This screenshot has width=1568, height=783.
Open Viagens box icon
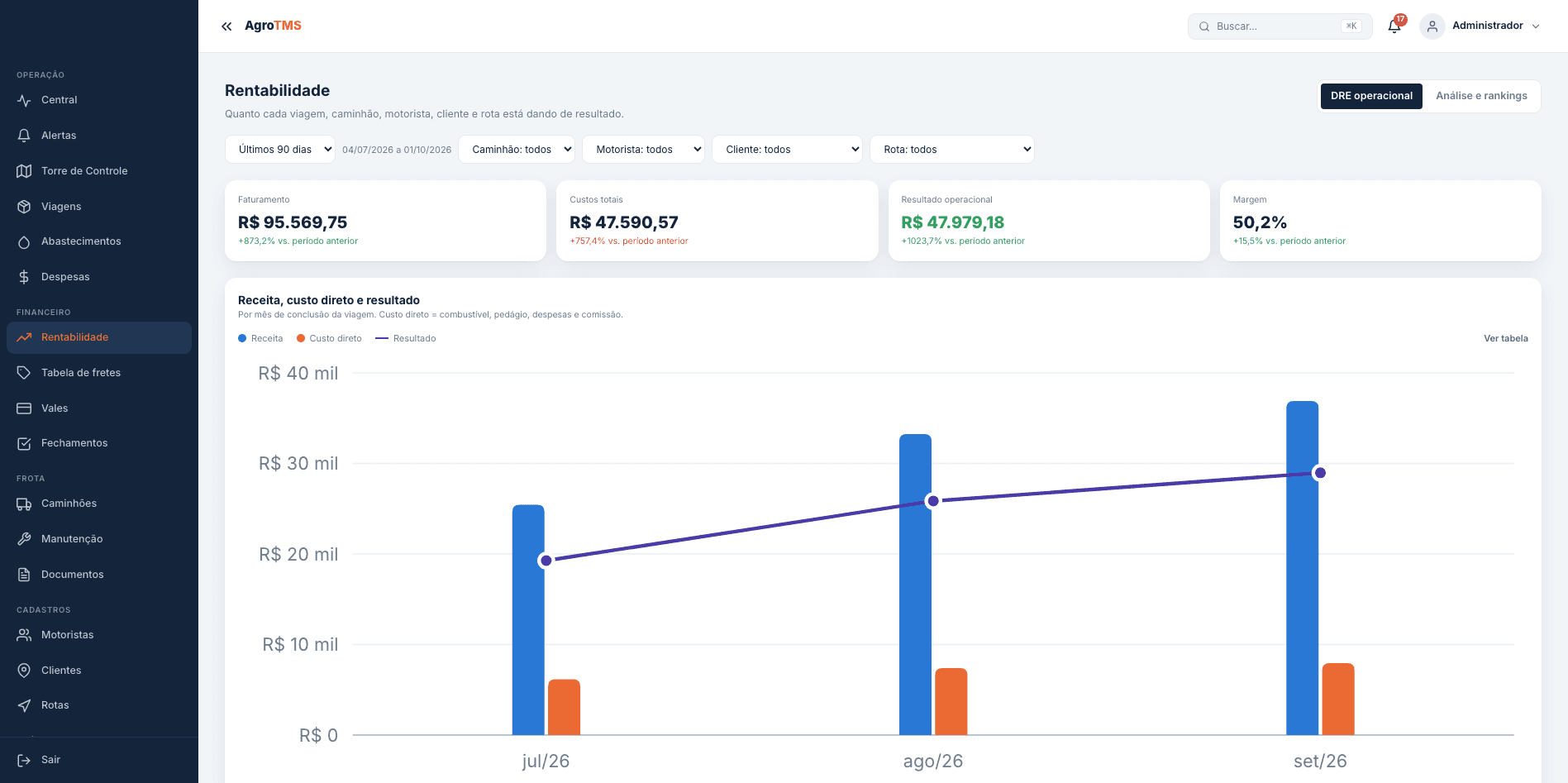click(24, 207)
